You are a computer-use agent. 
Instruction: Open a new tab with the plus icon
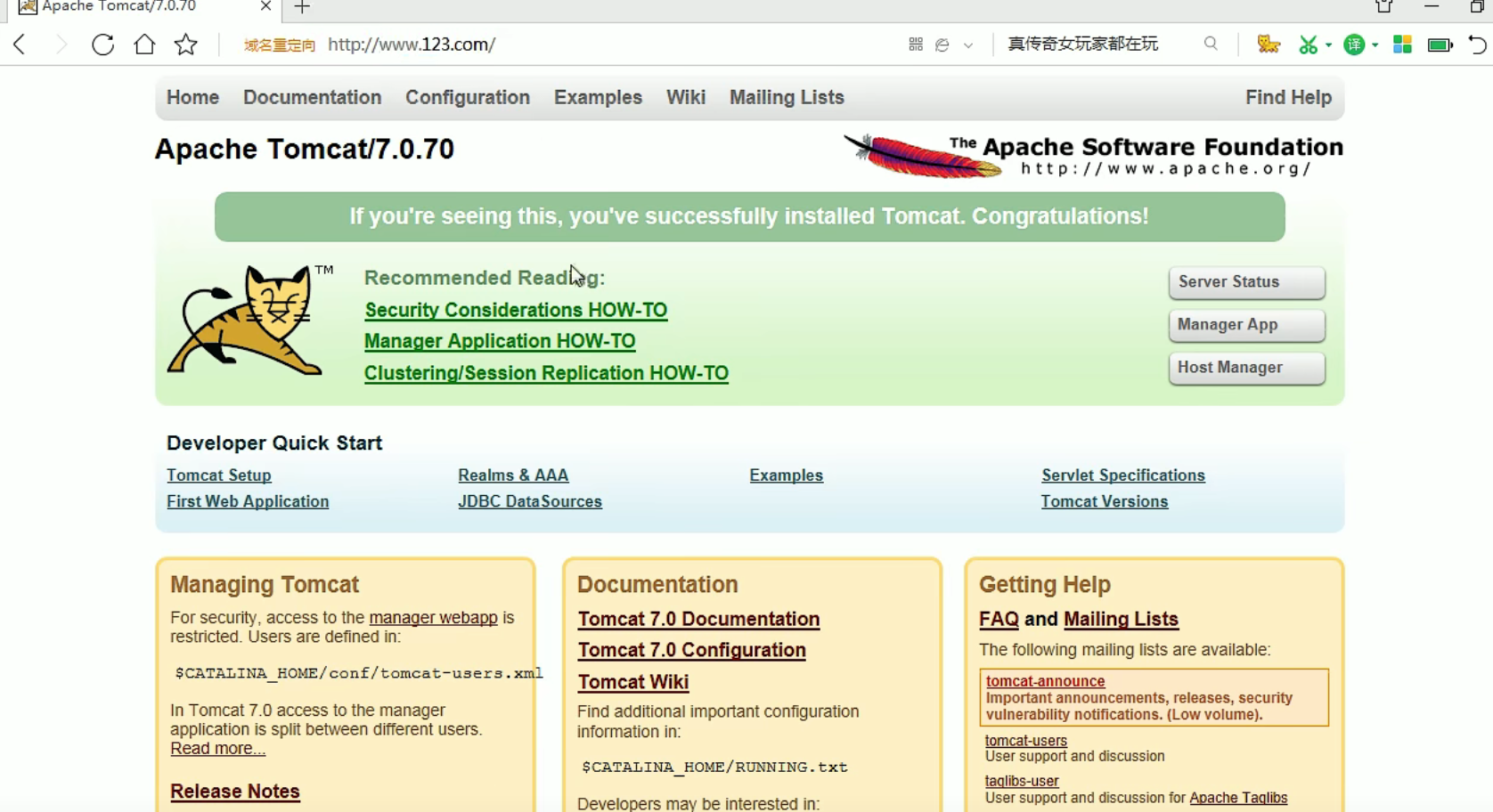coord(302,7)
